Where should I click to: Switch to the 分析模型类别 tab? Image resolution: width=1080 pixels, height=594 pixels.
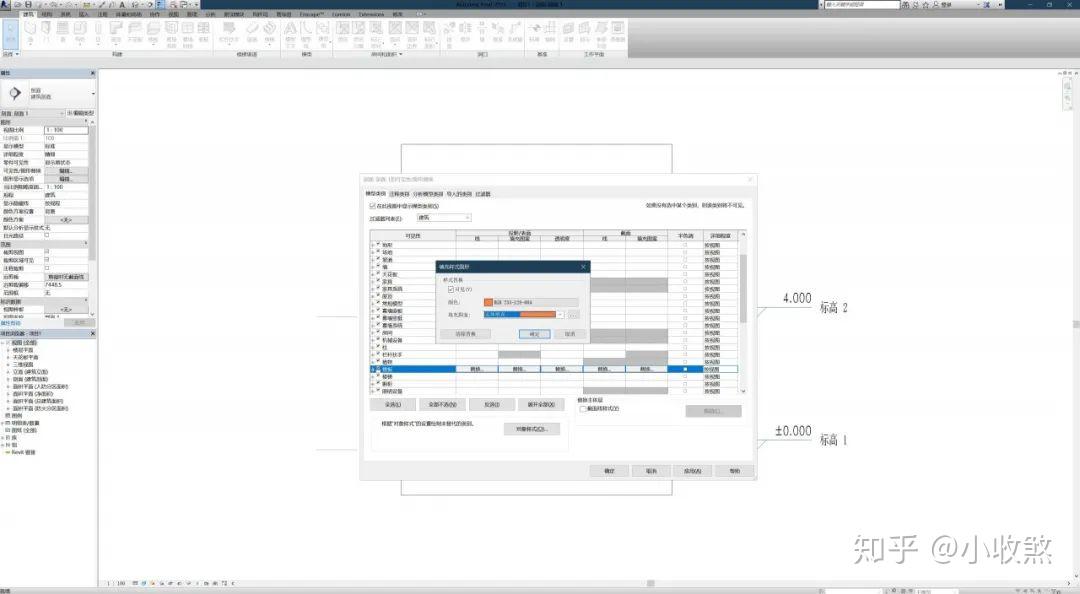(428, 194)
